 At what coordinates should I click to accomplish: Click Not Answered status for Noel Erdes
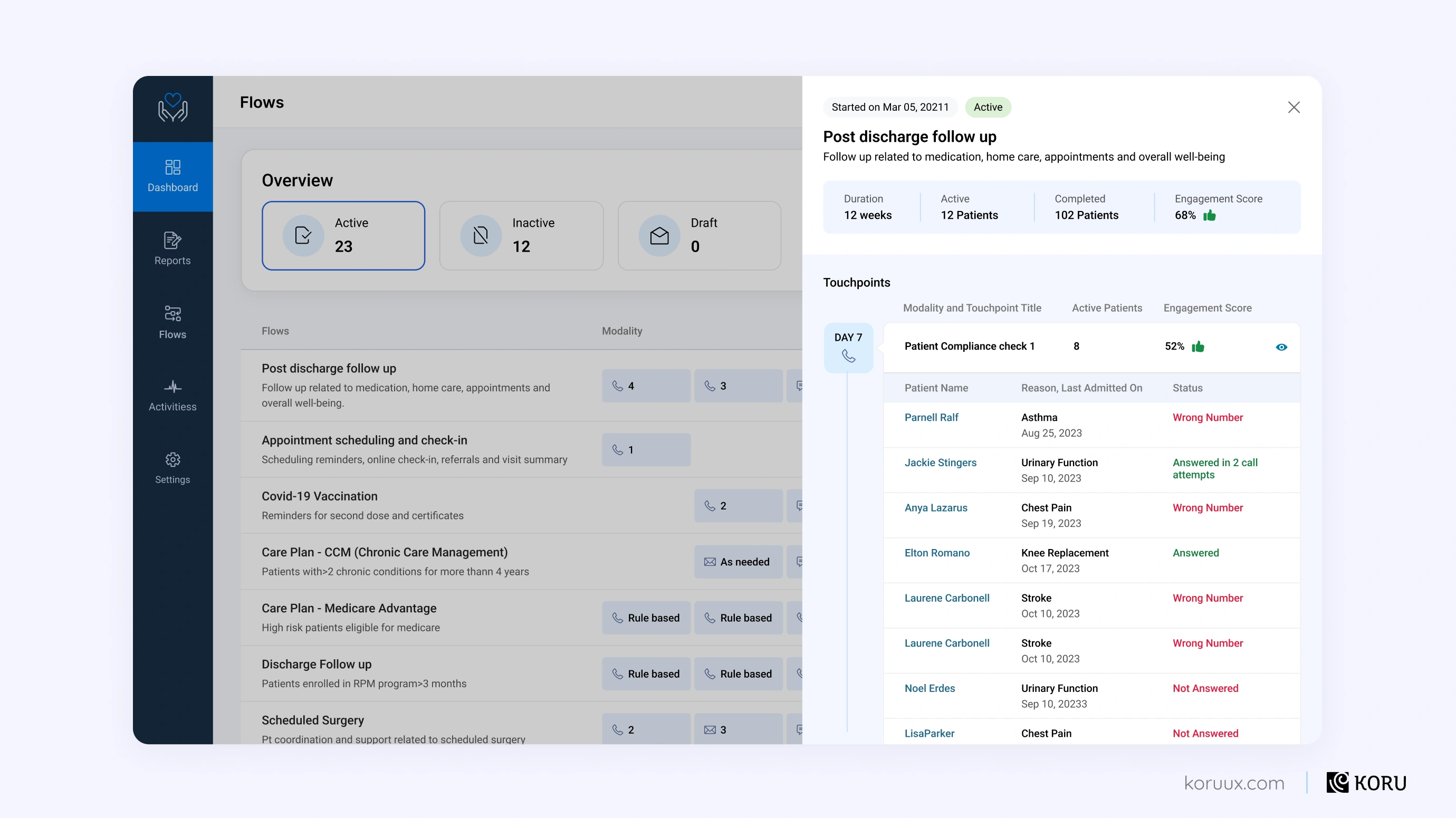pos(1205,689)
